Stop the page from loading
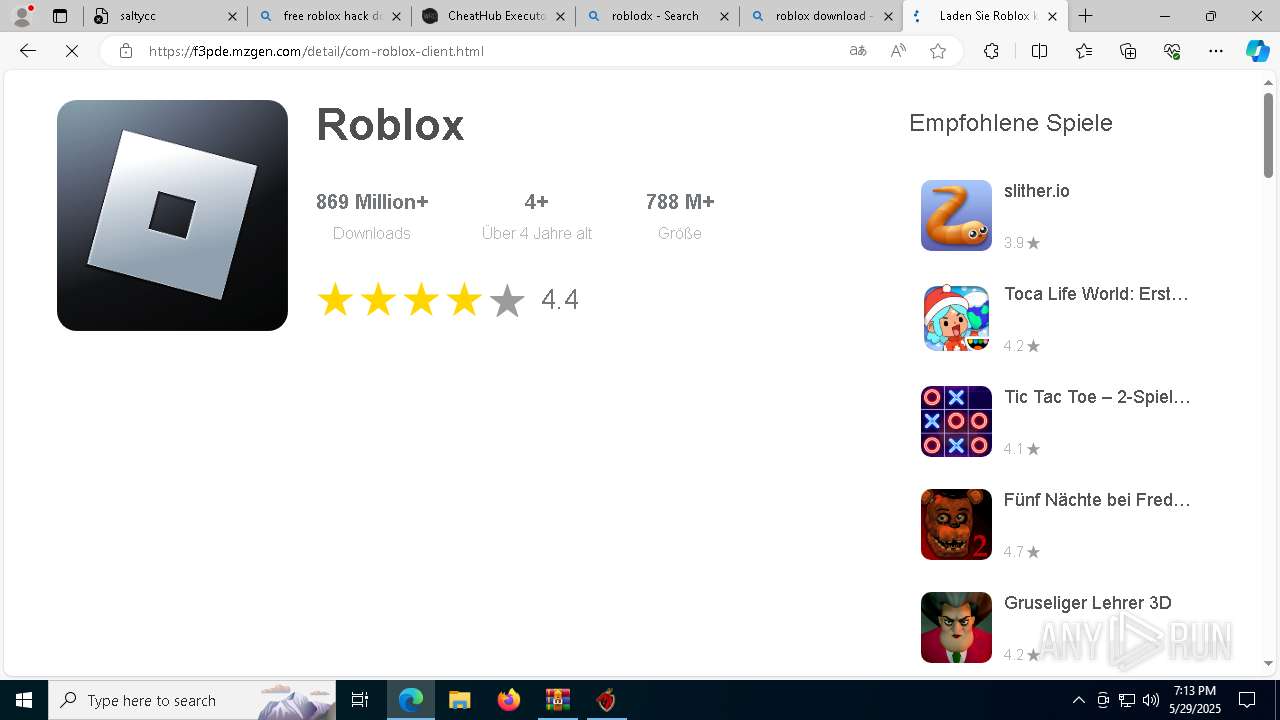The height and width of the screenshot is (720, 1280). [x=72, y=51]
